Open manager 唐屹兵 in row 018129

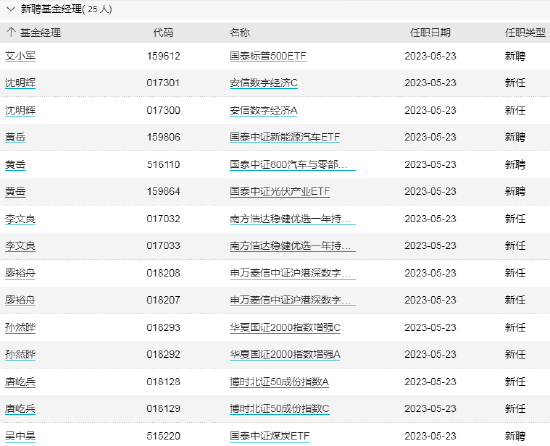[x=20, y=409]
